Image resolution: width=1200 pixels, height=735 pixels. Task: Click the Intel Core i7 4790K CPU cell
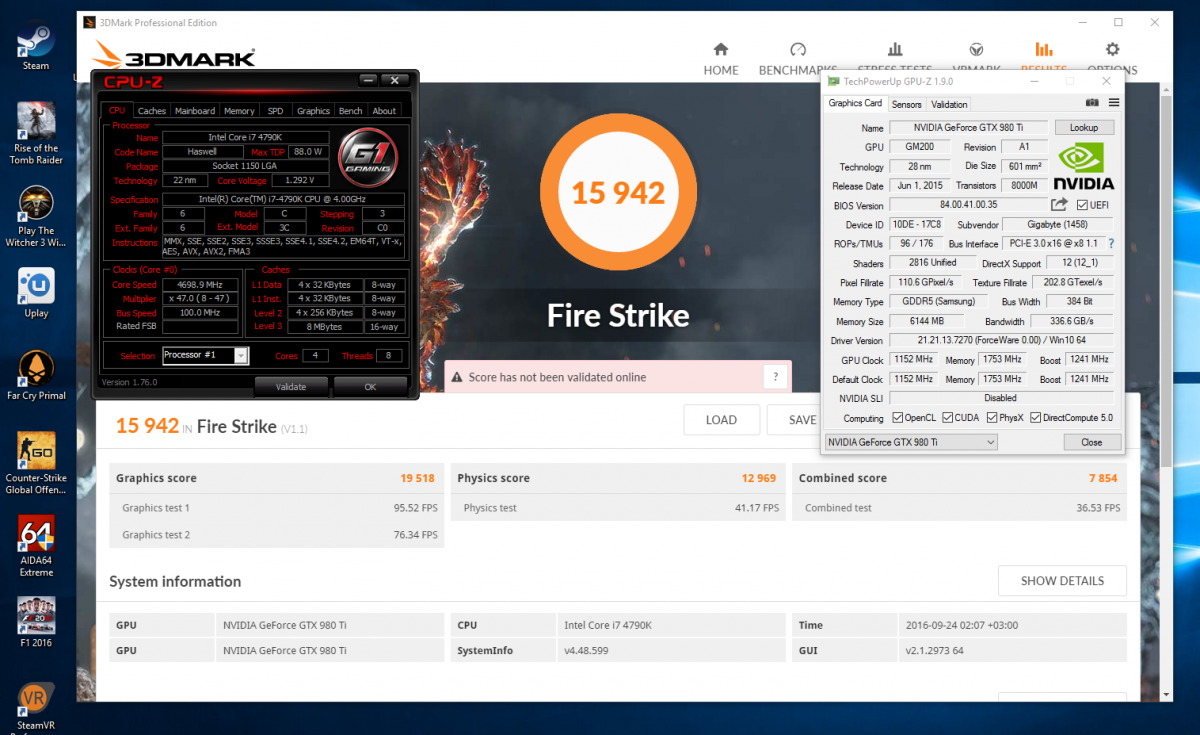[671, 625]
